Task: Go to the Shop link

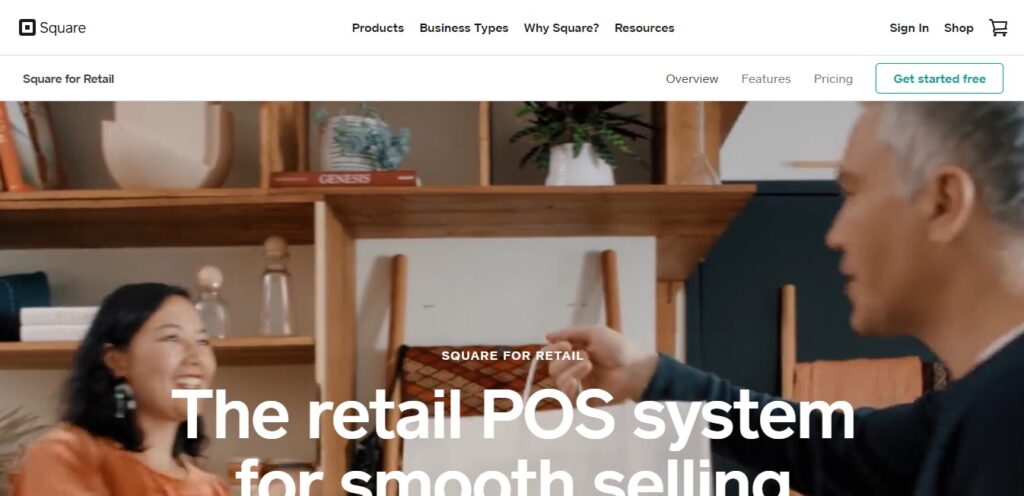Action: [x=958, y=28]
